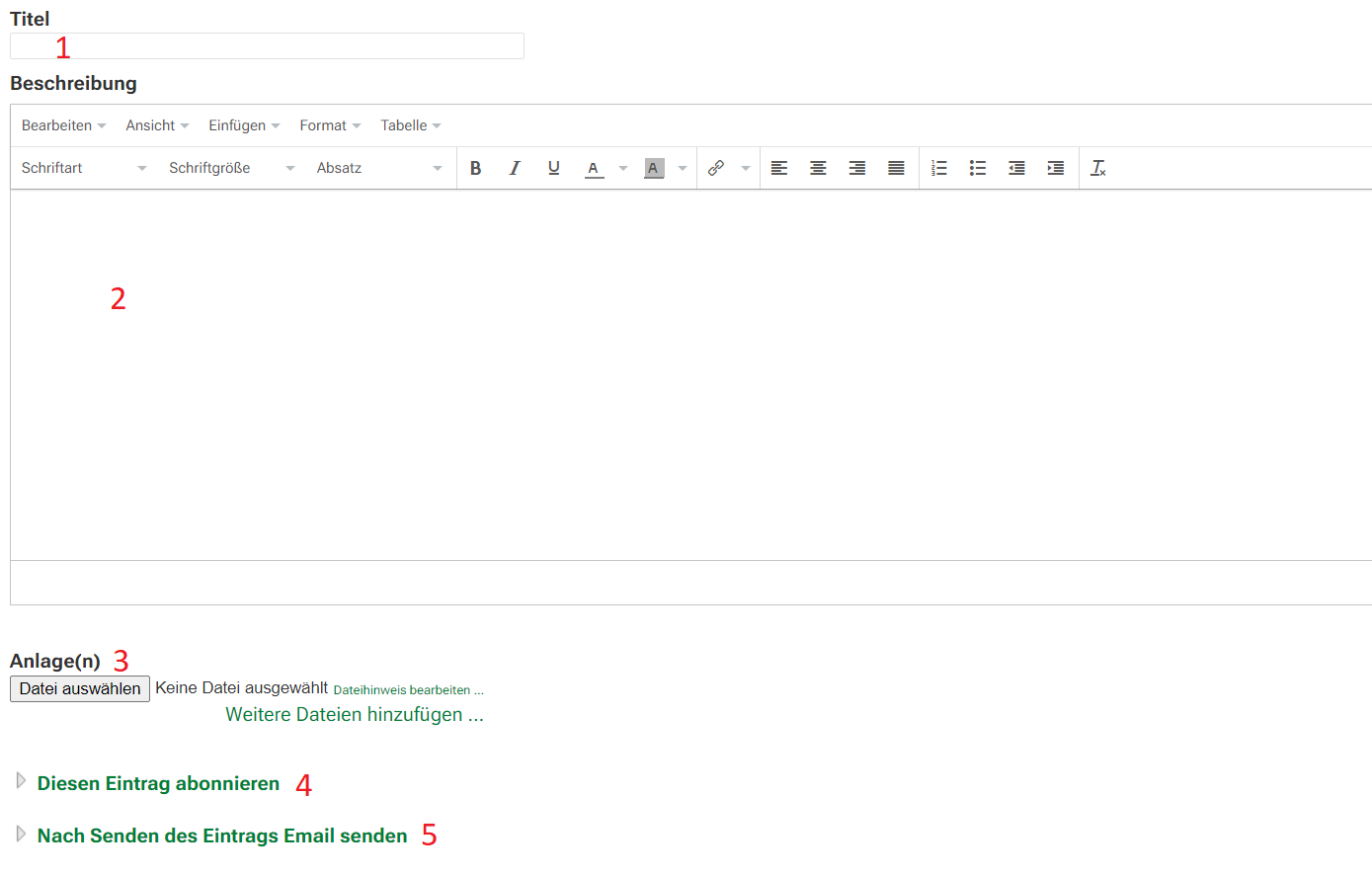Apply background highlight color icon
This screenshot has height=876, width=1372.
click(654, 168)
